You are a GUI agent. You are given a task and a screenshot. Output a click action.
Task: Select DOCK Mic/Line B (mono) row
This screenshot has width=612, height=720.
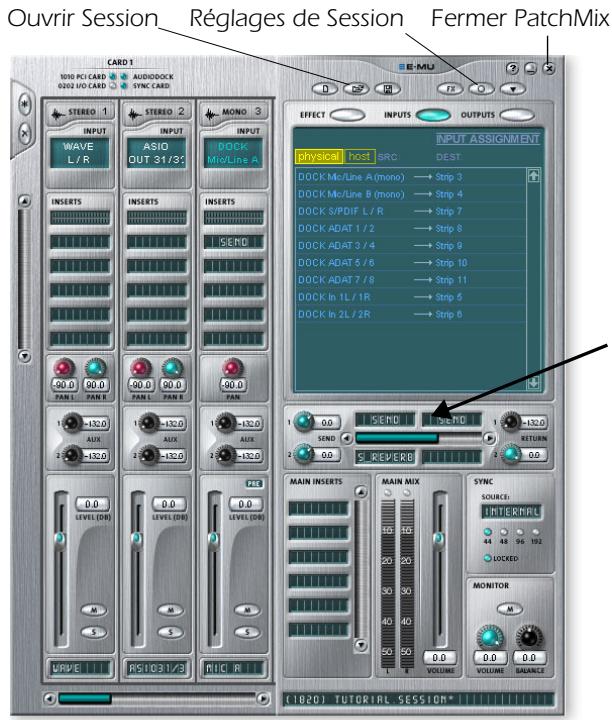[x=410, y=194]
